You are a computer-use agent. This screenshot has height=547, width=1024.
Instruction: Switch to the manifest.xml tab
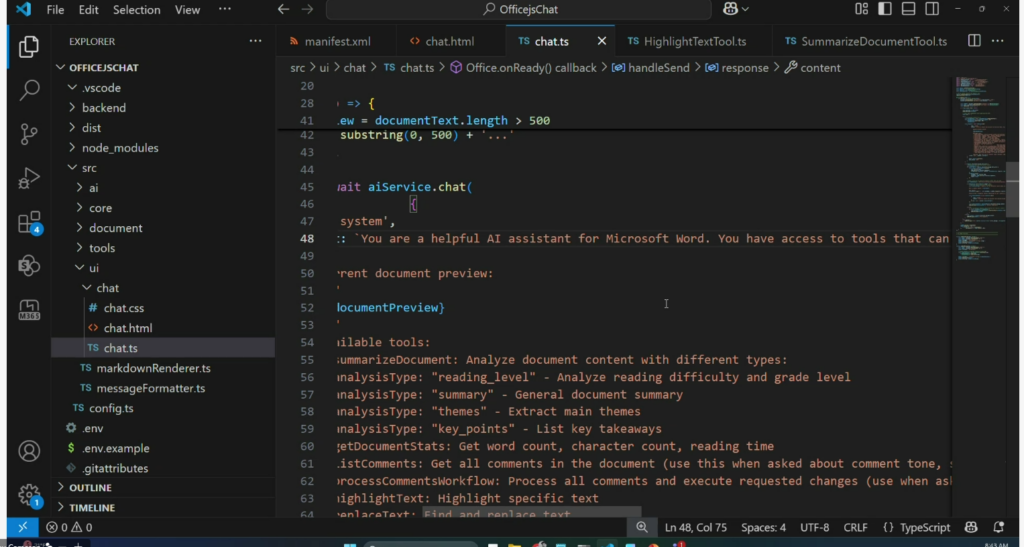(x=336, y=42)
